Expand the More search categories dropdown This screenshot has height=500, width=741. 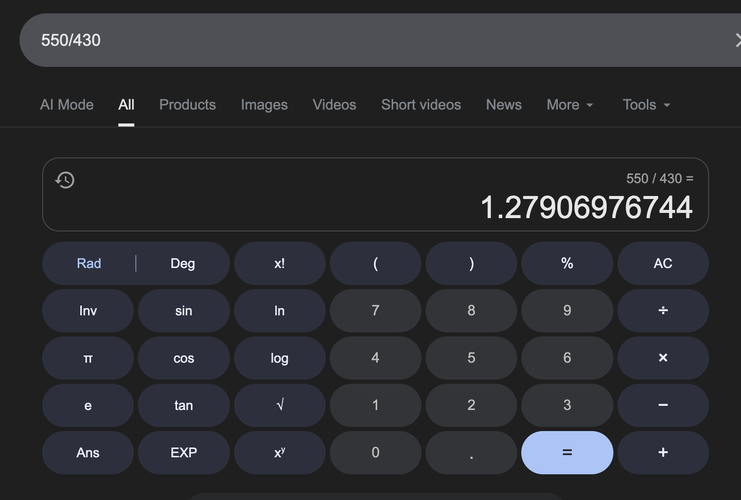pos(569,105)
